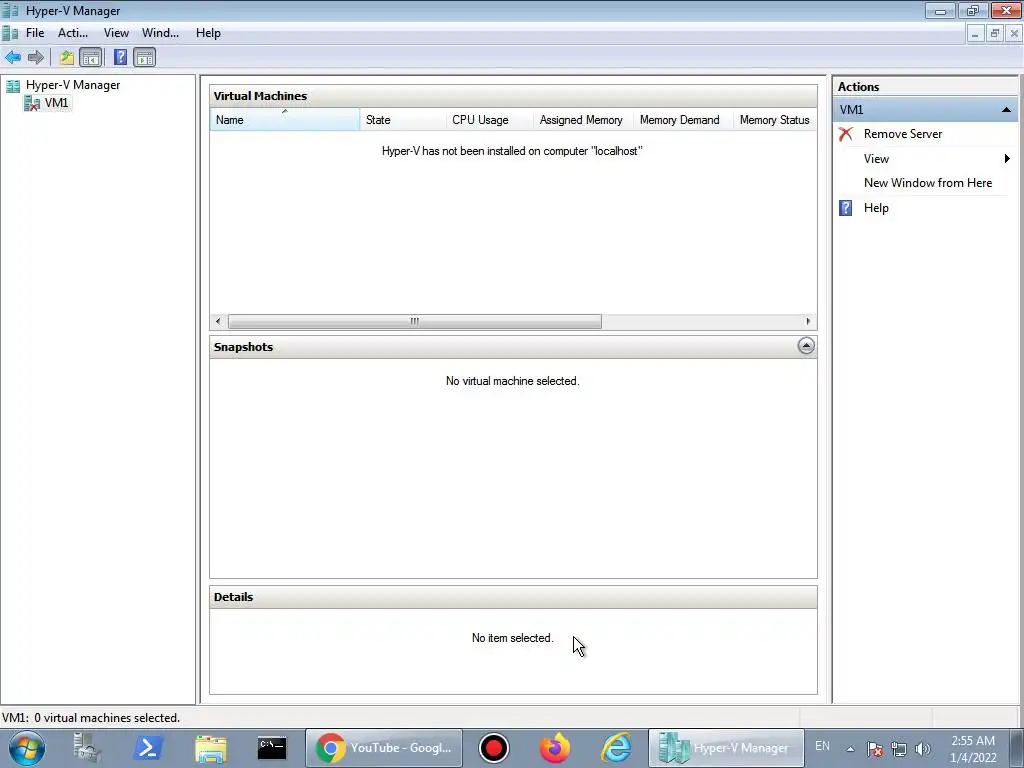Click the blue Help toolbar icon
1024x768 pixels.
tap(120, 57)
